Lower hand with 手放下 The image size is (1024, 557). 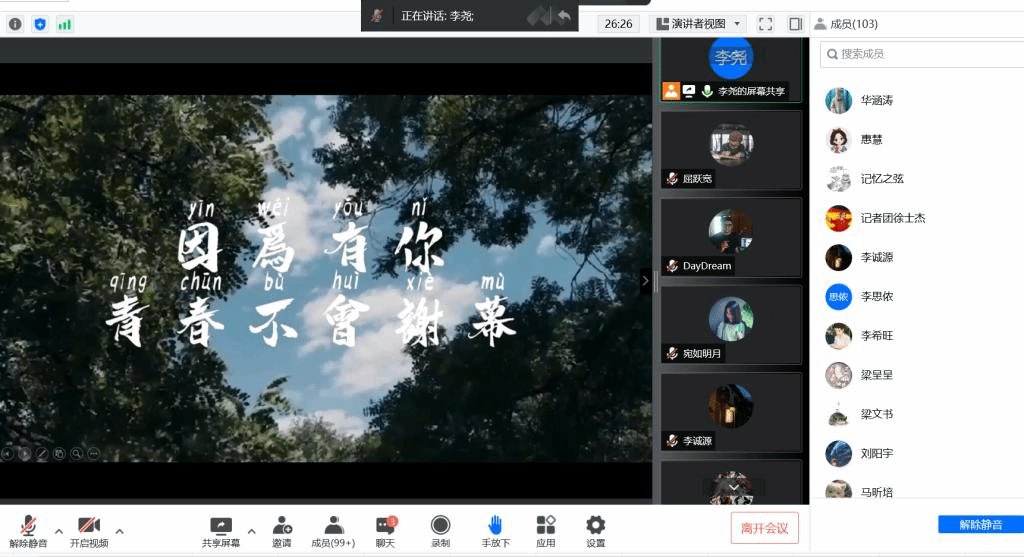coord(495,530)
